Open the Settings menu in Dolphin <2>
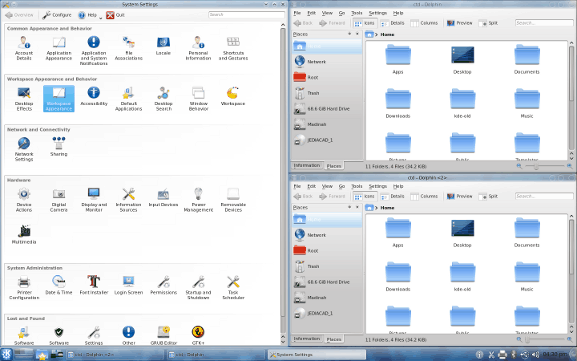This screenshot has height=361, width=577. click(x=378, y=186)
